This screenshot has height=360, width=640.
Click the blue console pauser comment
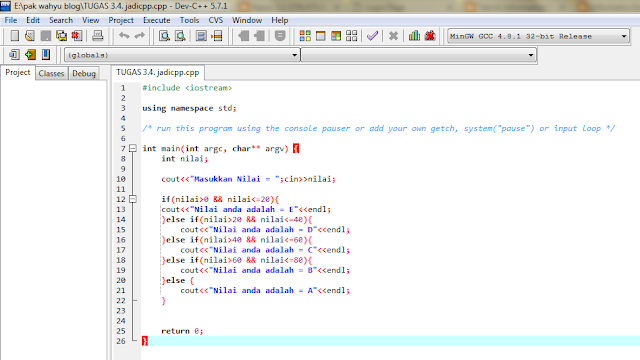(378, 128)
